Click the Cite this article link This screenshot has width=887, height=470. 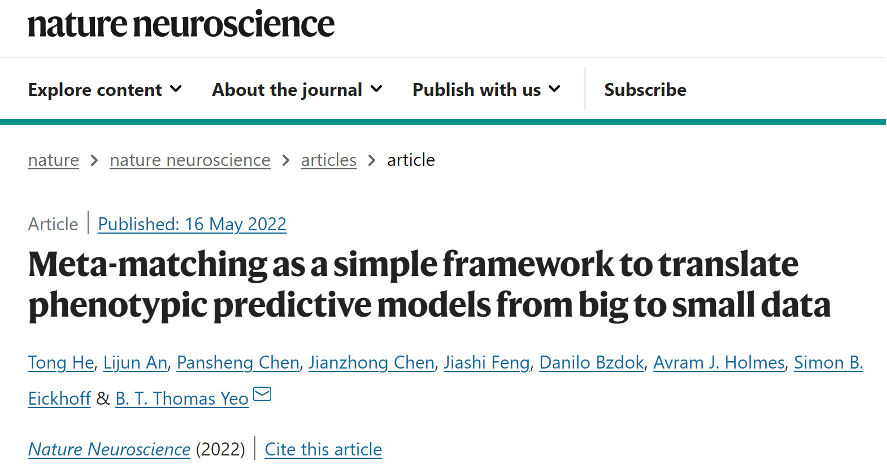[323, 450]
